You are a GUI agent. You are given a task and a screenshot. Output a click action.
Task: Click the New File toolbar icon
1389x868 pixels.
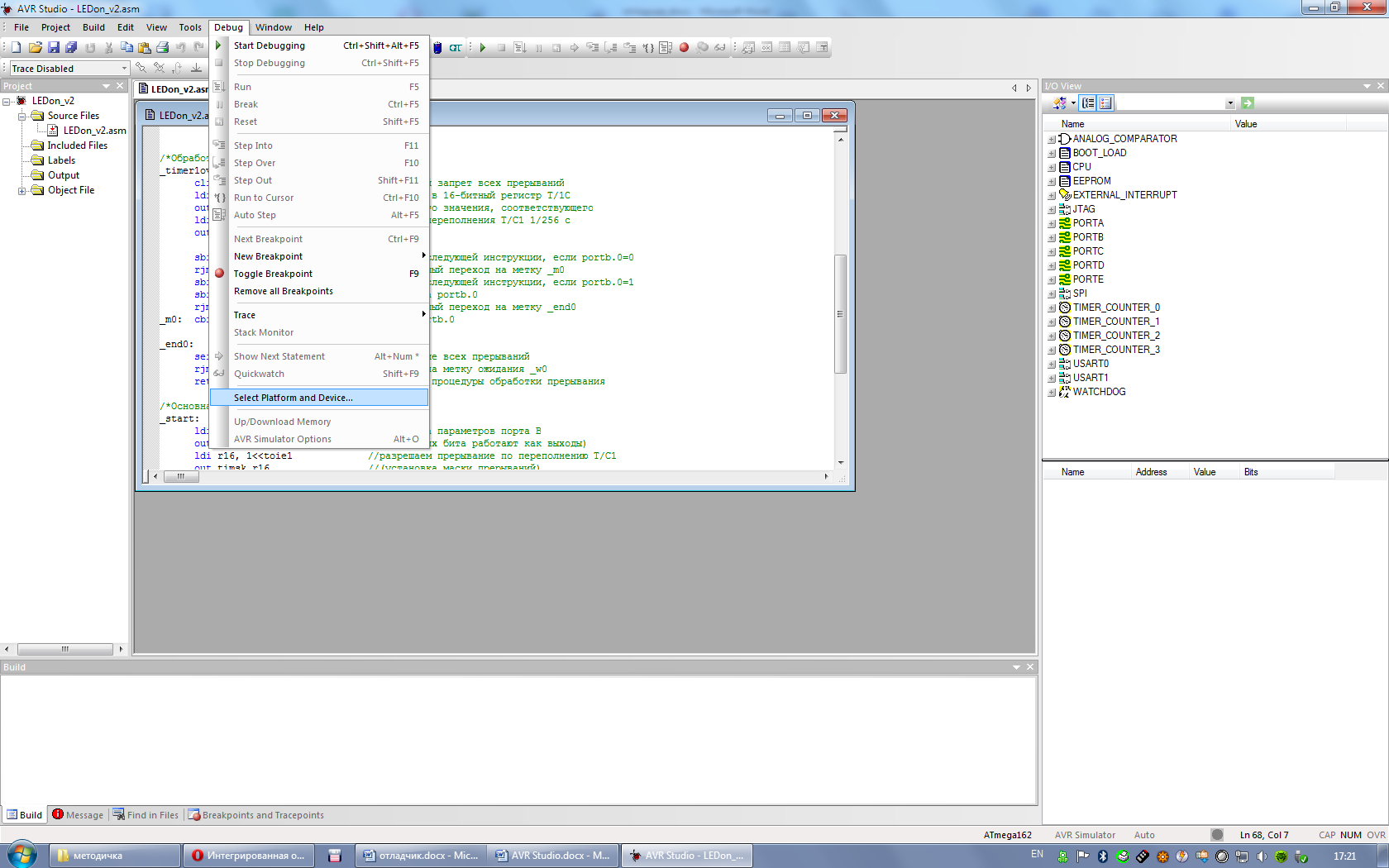pyautogui.click(x=16, y=48)
